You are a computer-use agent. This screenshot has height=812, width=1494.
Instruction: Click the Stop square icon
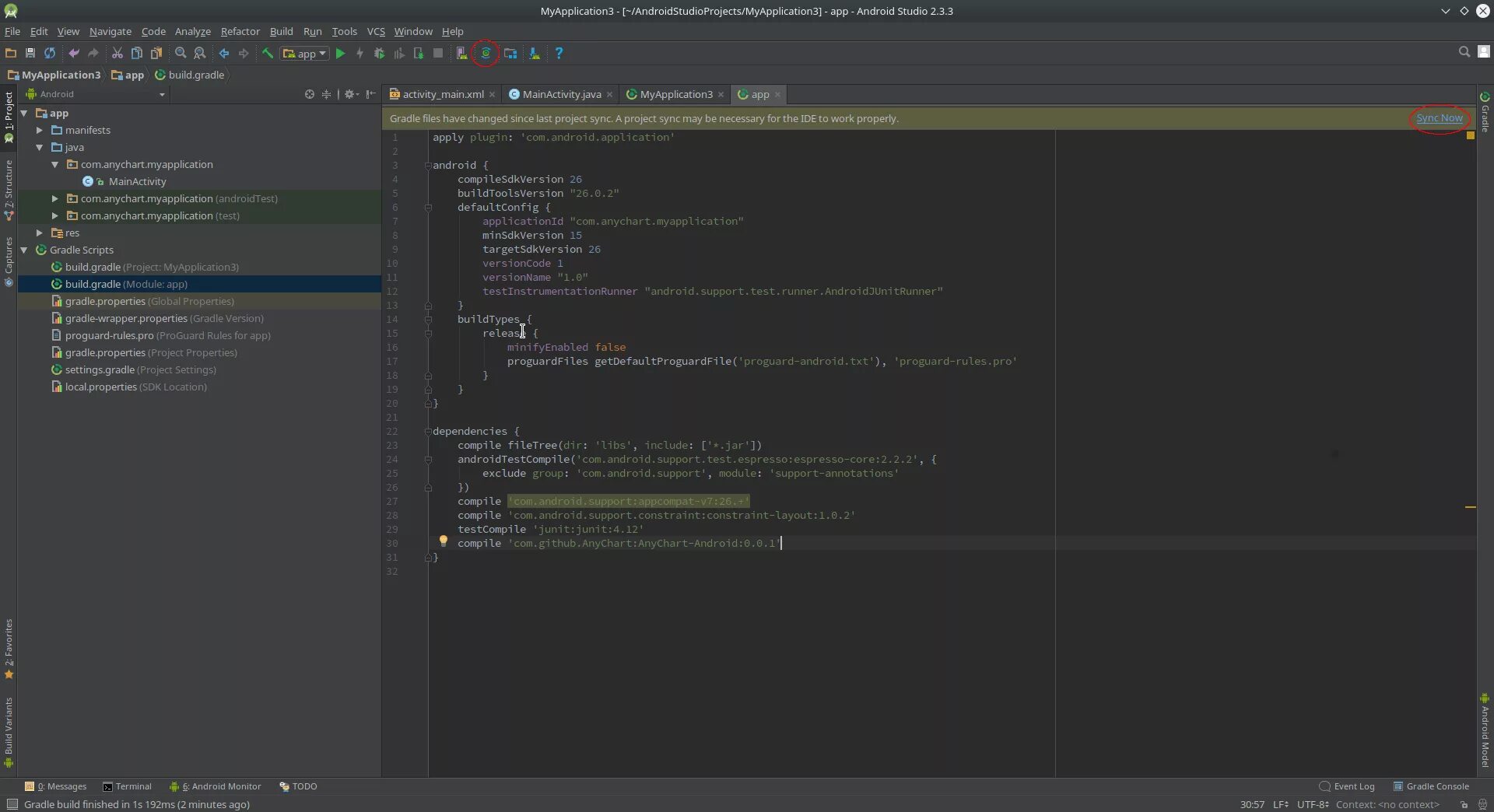coord(438,53)
